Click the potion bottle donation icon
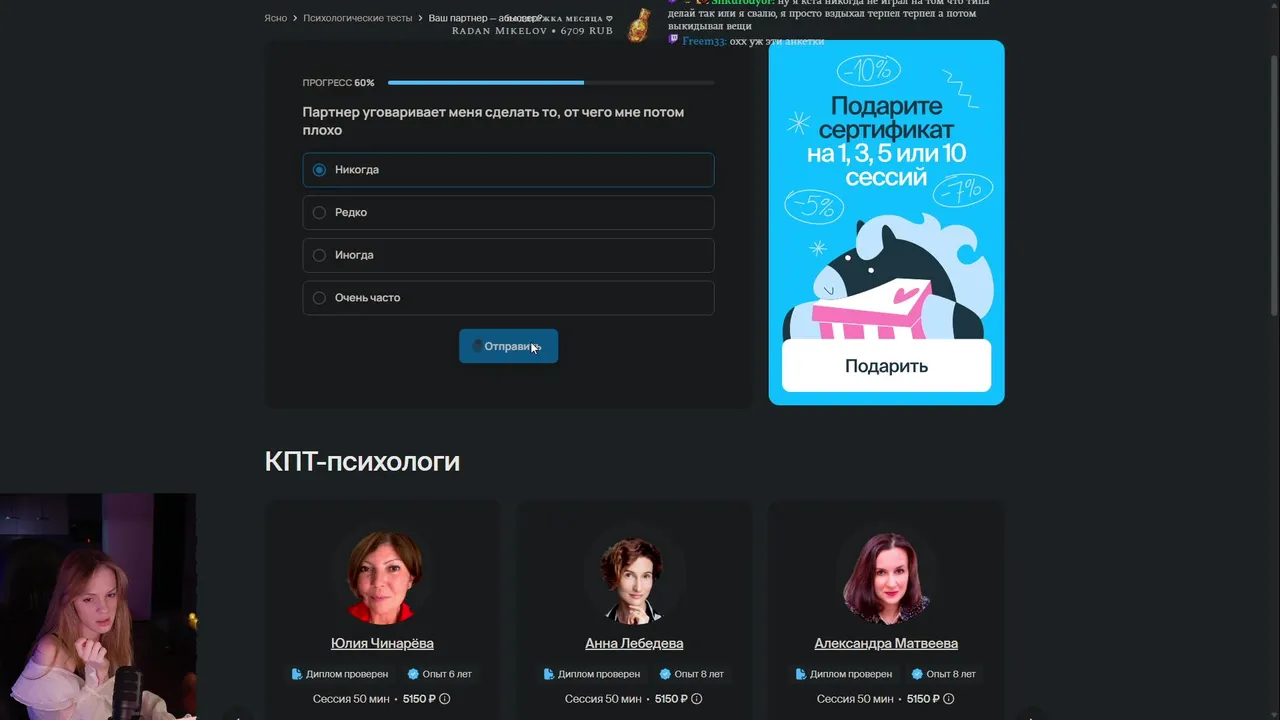This screenshot has height=720, width=1280. pos(638,26)
